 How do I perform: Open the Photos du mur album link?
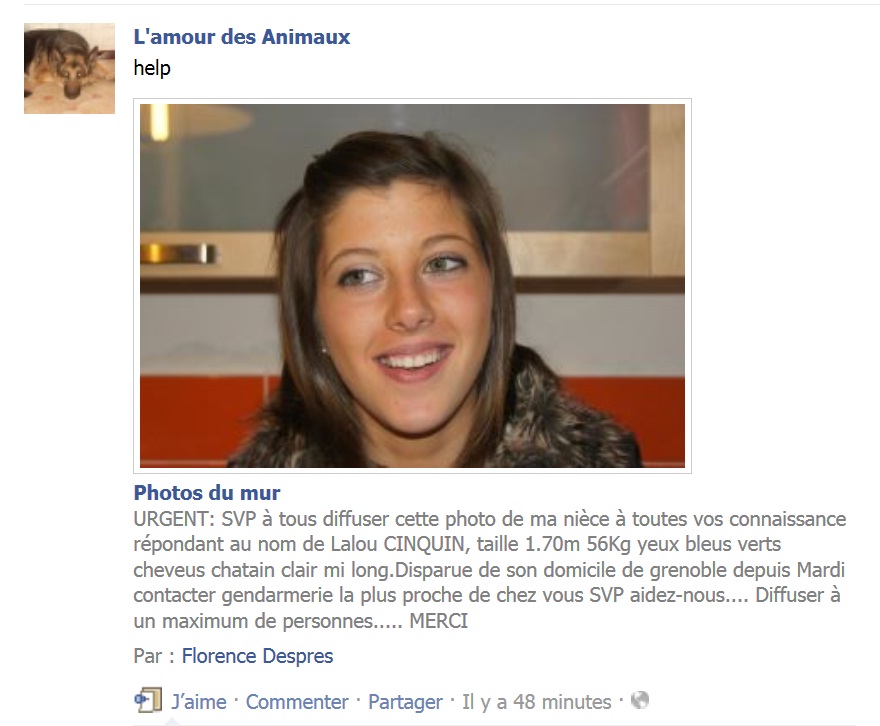click(207, 493)
